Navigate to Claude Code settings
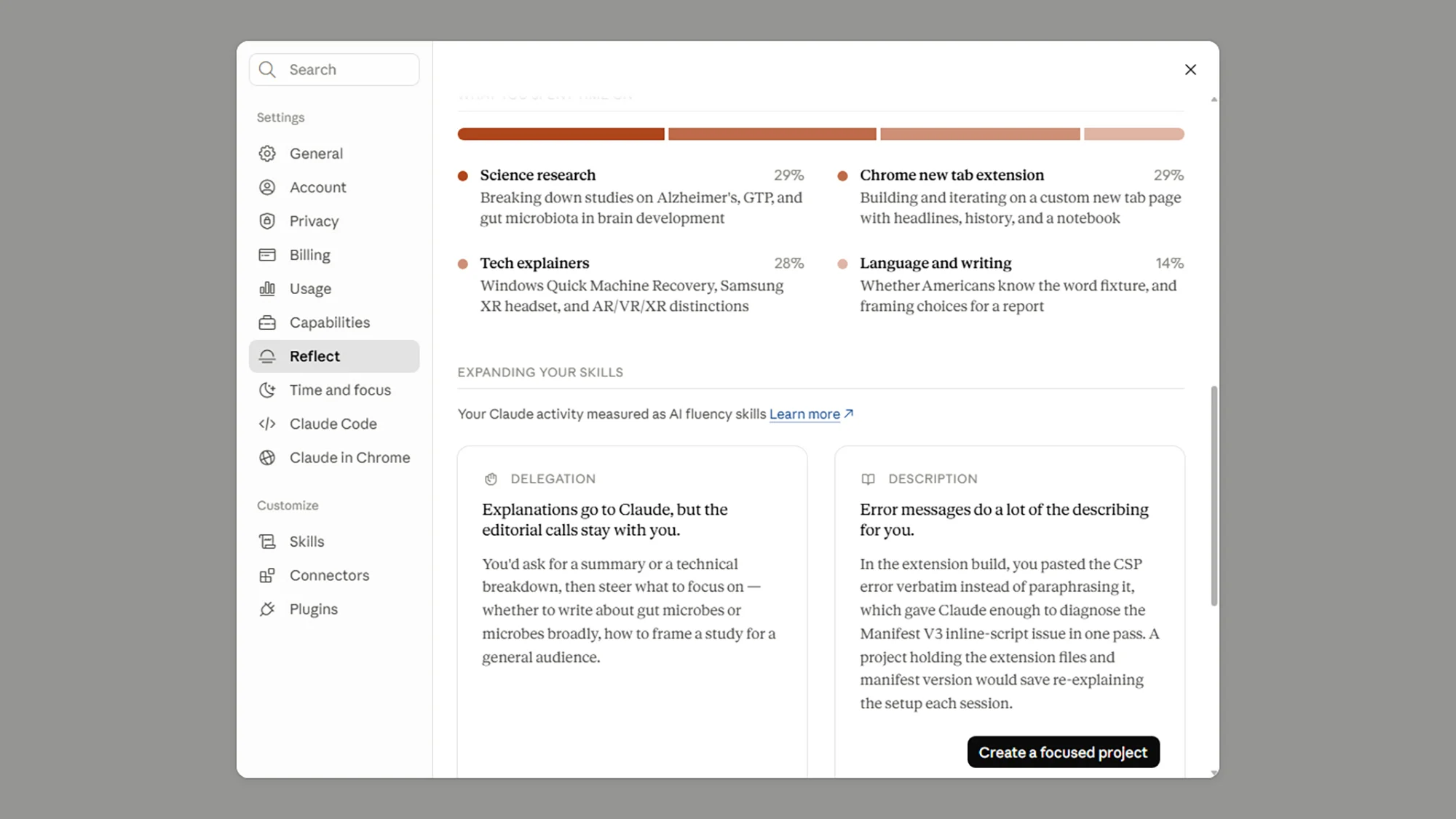The image size is (1456, 819). pyautogui.click(x=334, y=424)
